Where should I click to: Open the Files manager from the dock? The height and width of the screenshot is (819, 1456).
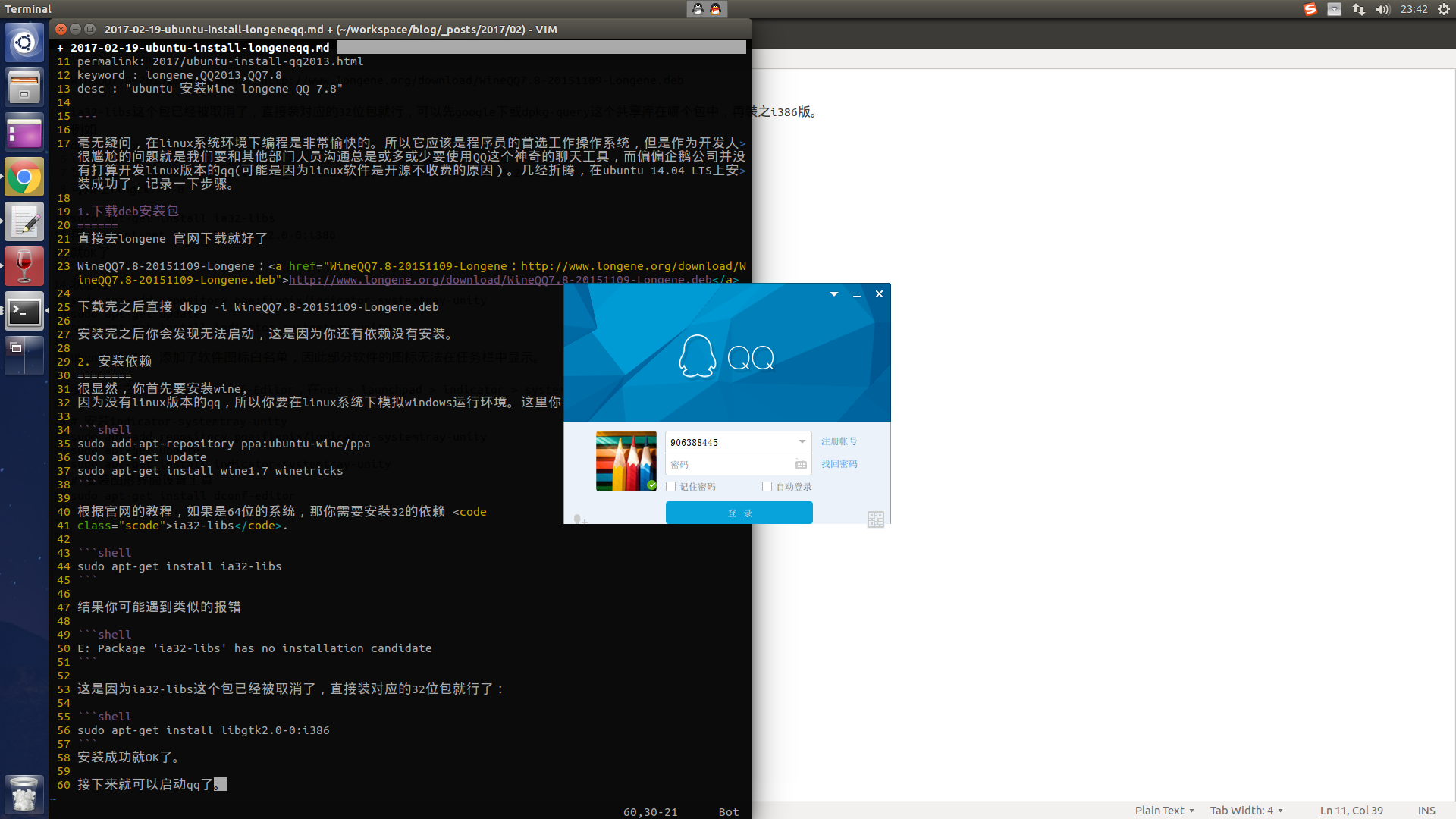(x=24, y=87)
